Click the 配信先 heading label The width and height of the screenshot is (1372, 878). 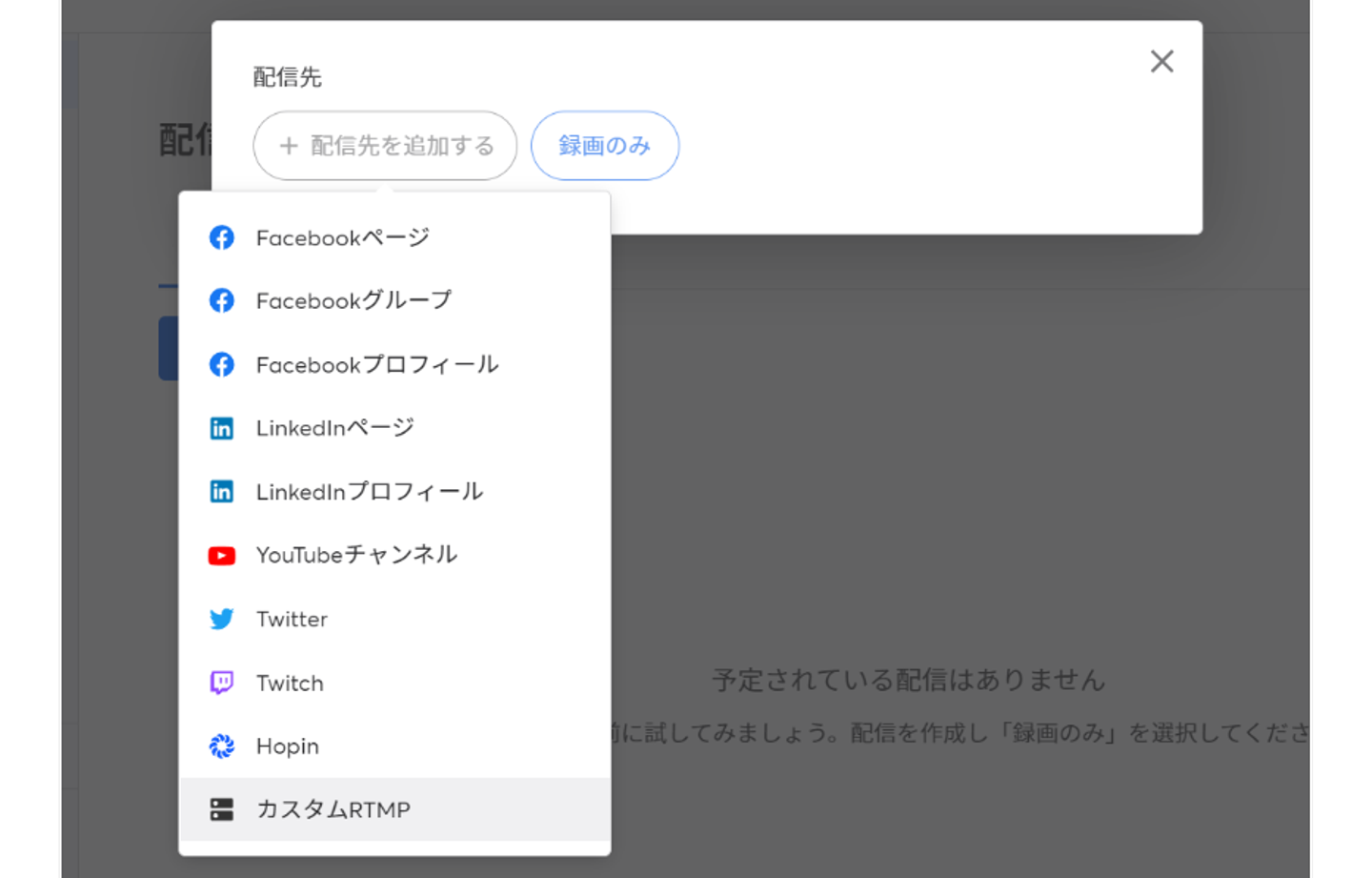pos(288,77)
